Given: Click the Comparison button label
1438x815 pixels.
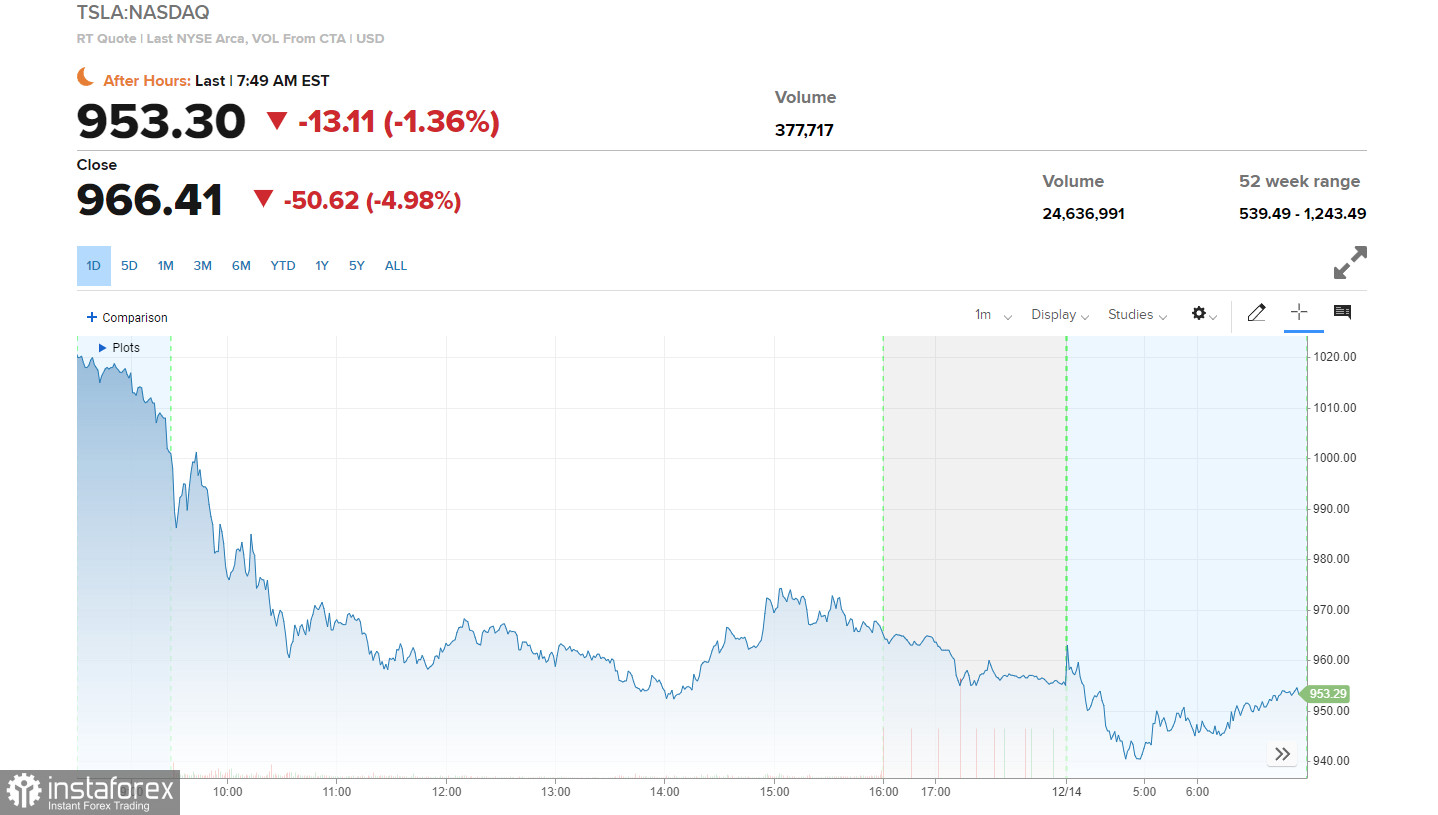Looking at the screenshot, I should coord(135,318).
